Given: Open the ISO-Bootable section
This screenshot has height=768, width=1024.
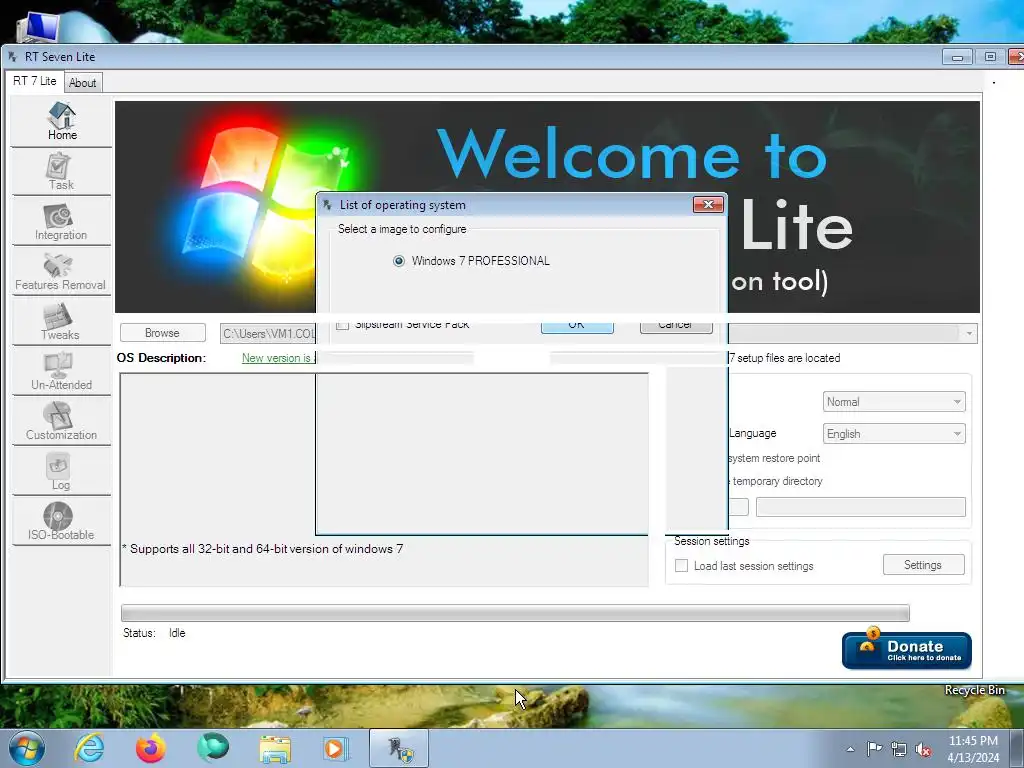Looking at the screenshot, I should tap(61, 521).
